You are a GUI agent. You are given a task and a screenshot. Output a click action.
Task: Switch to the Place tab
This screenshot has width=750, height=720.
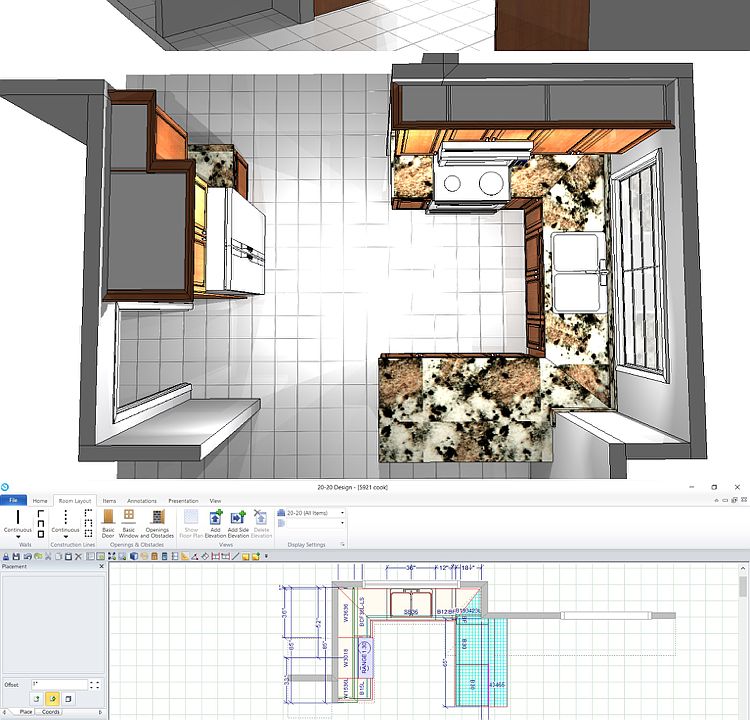26,712
